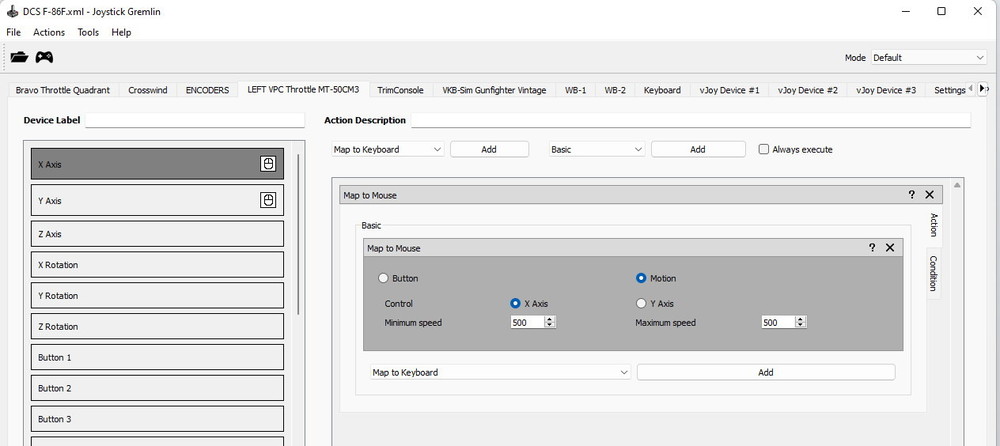
Task: Enable the Always execute checkbox
Action: coord(764,150)
